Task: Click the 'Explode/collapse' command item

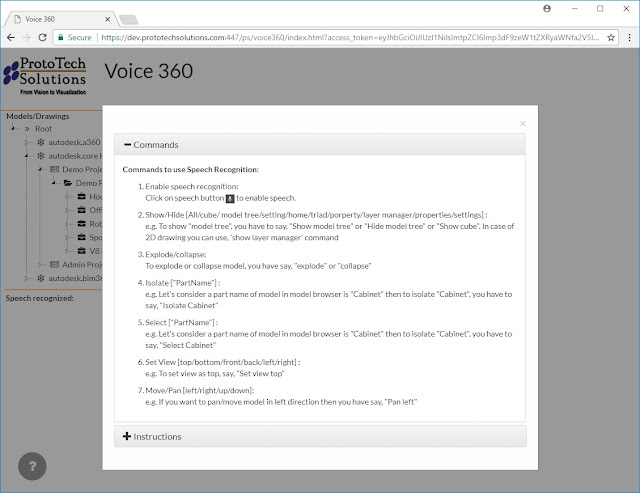Action: [x=176, y=254]
